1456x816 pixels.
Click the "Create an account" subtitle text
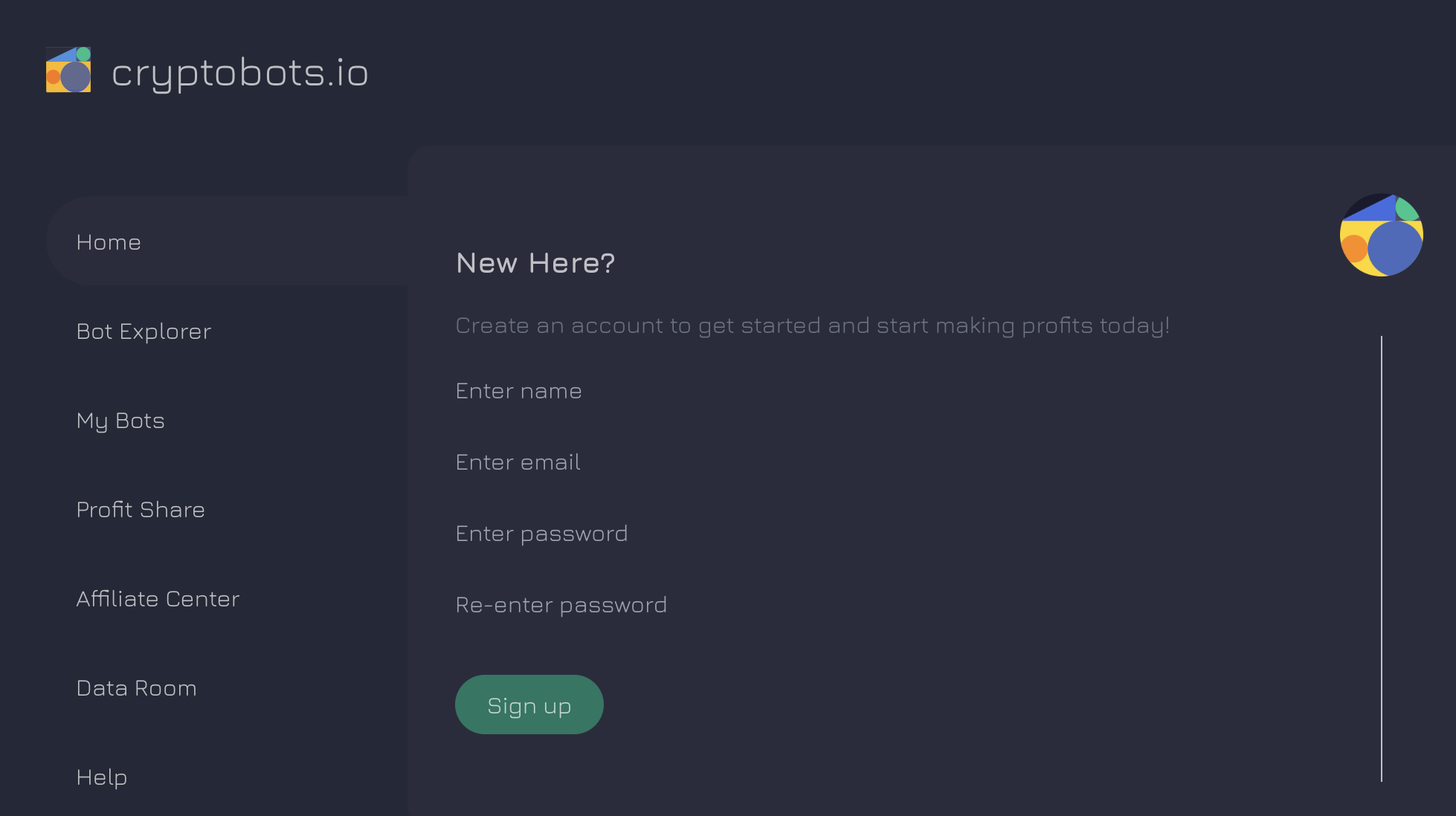coord(812,326)
